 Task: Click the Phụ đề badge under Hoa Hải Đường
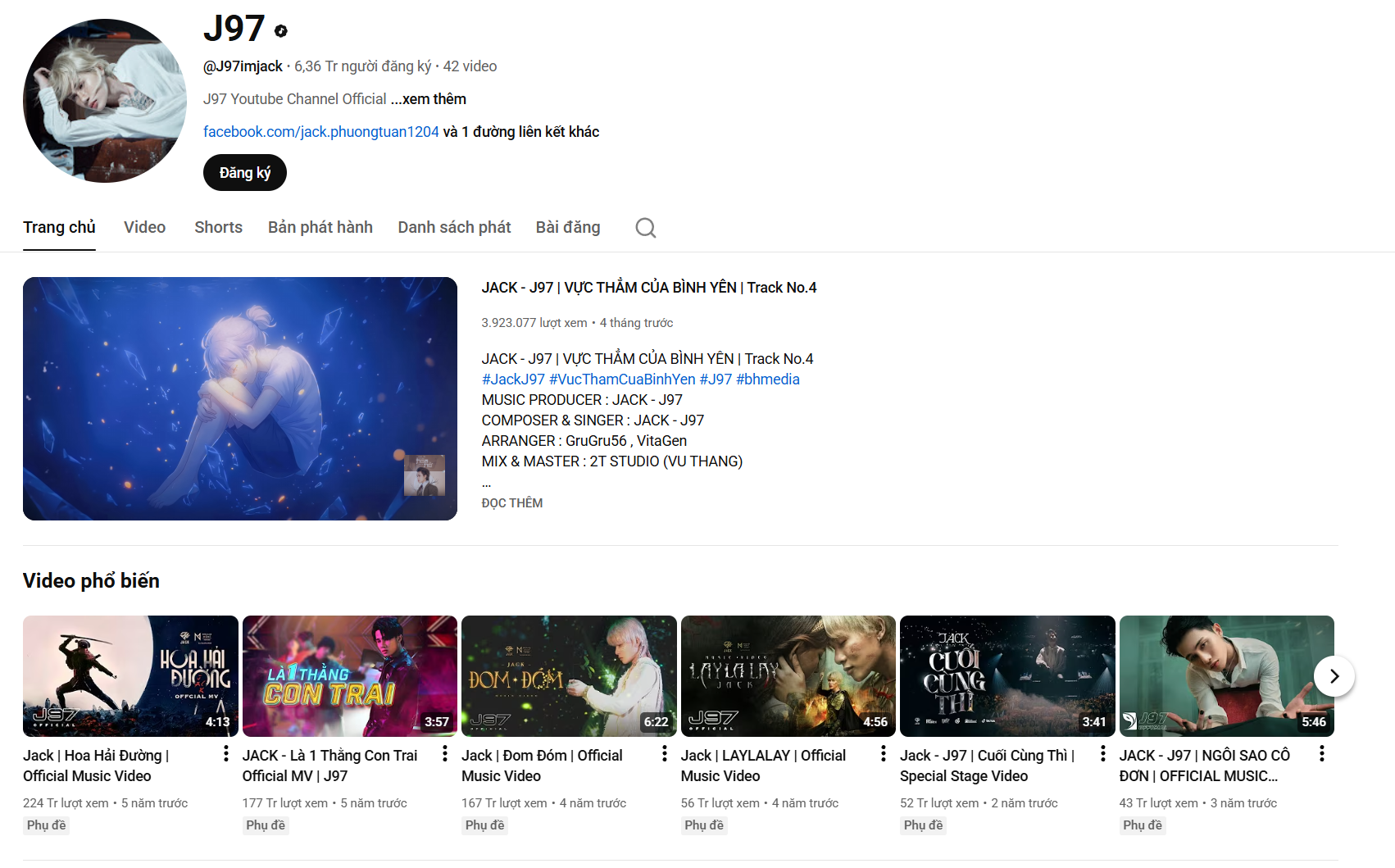[x=45, y=825]
